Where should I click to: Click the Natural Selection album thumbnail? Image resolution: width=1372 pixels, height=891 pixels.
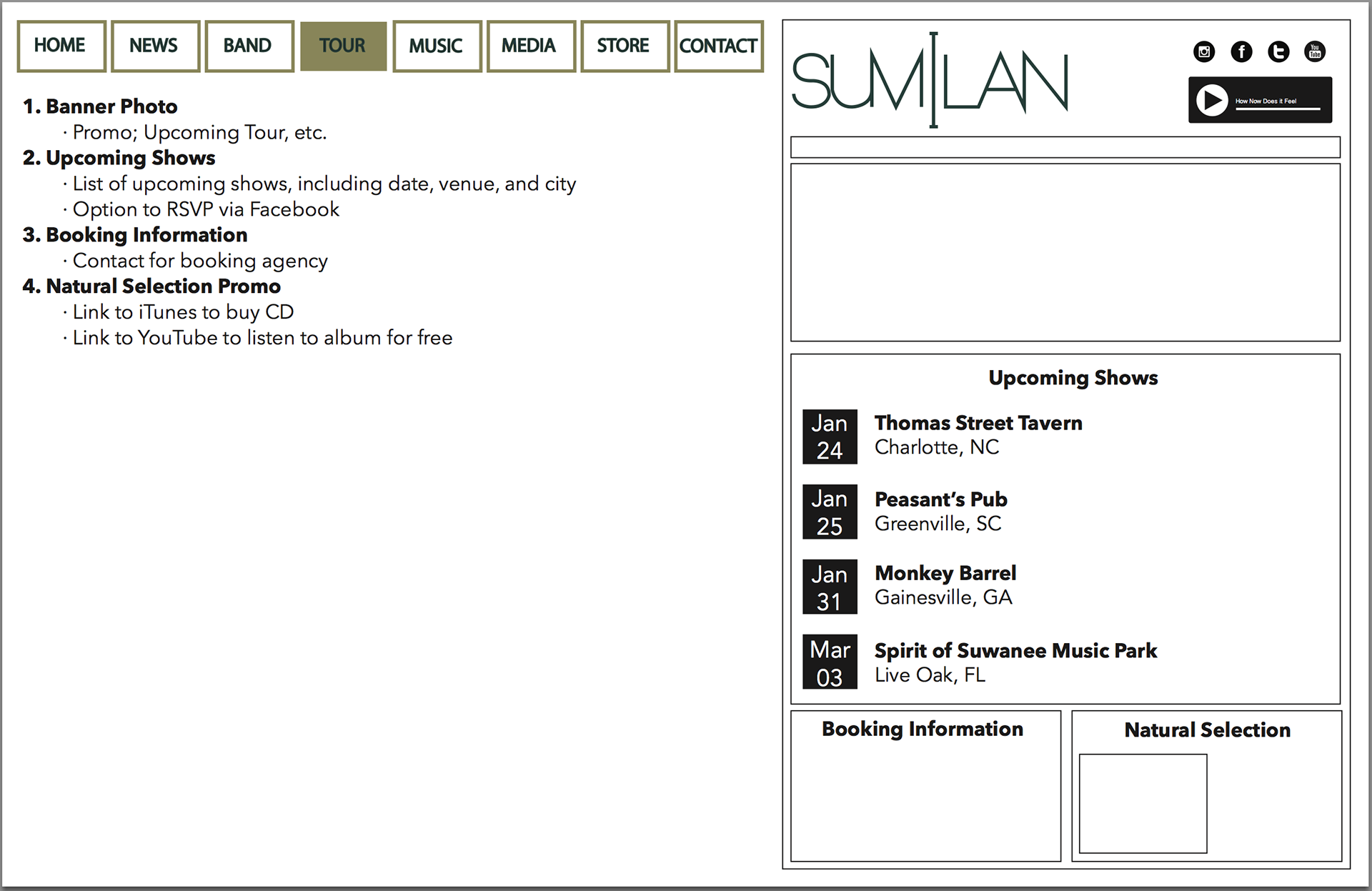point(1143,803)
